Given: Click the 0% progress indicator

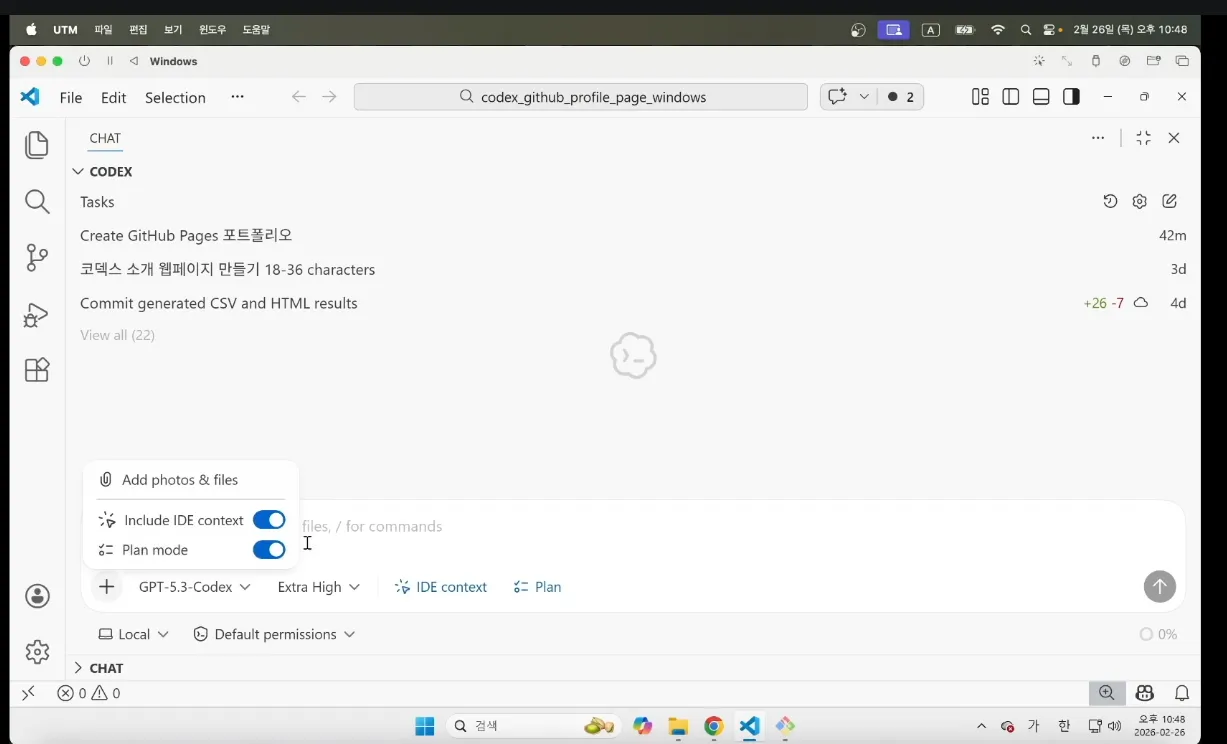Looking at the screenshot, I should (1157, 634).
